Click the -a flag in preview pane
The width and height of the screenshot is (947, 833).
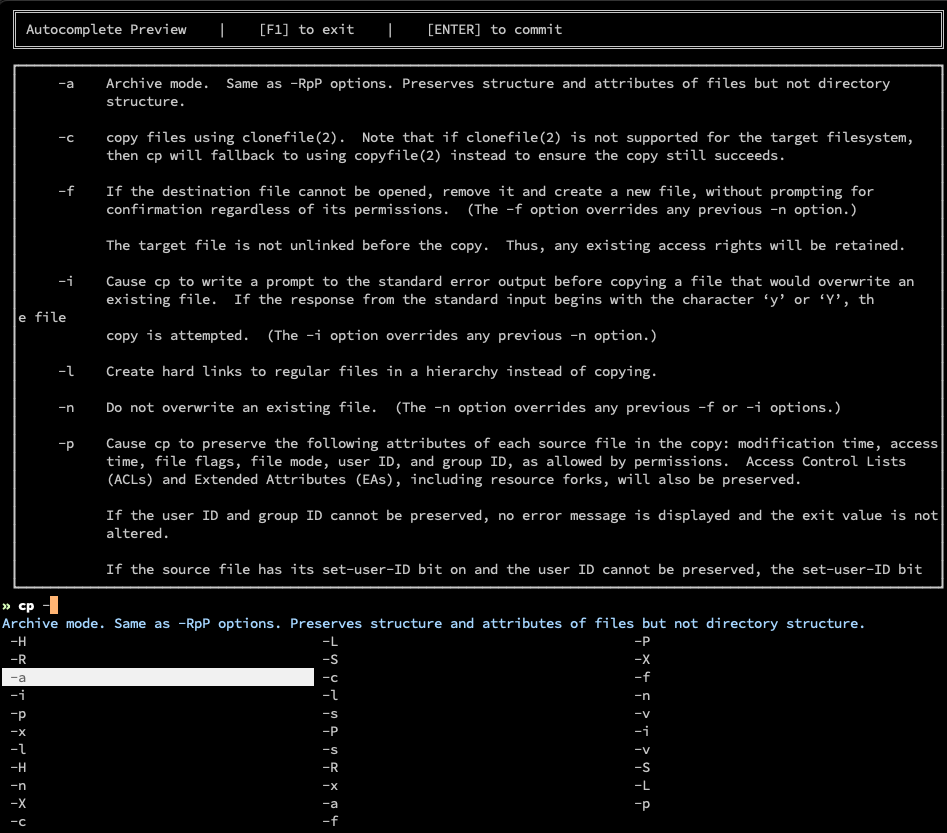[66, 84]
